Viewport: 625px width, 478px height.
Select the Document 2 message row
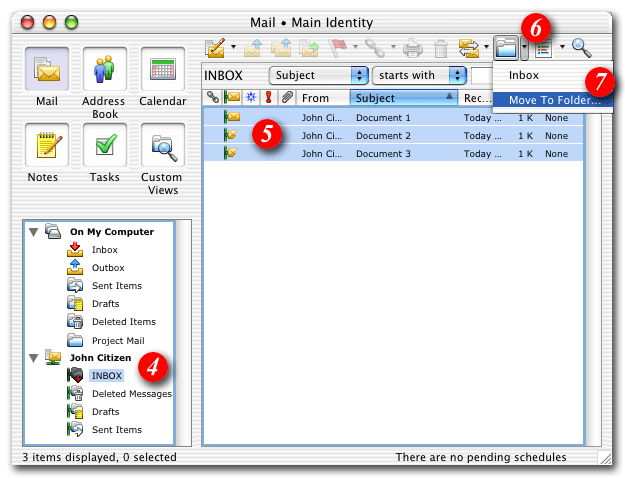pos(383,135)
